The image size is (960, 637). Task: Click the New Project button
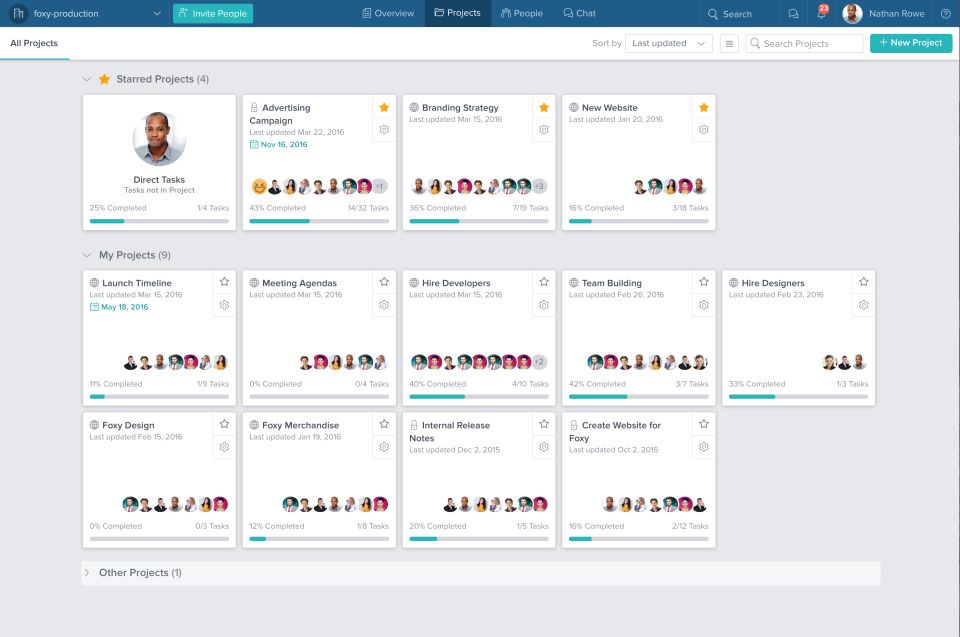tap(910, 43)
